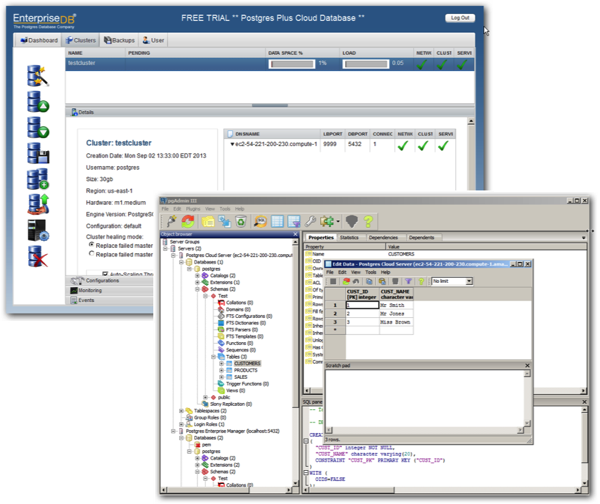Open object properties from pgAdmin toolbar

[208, 221]
